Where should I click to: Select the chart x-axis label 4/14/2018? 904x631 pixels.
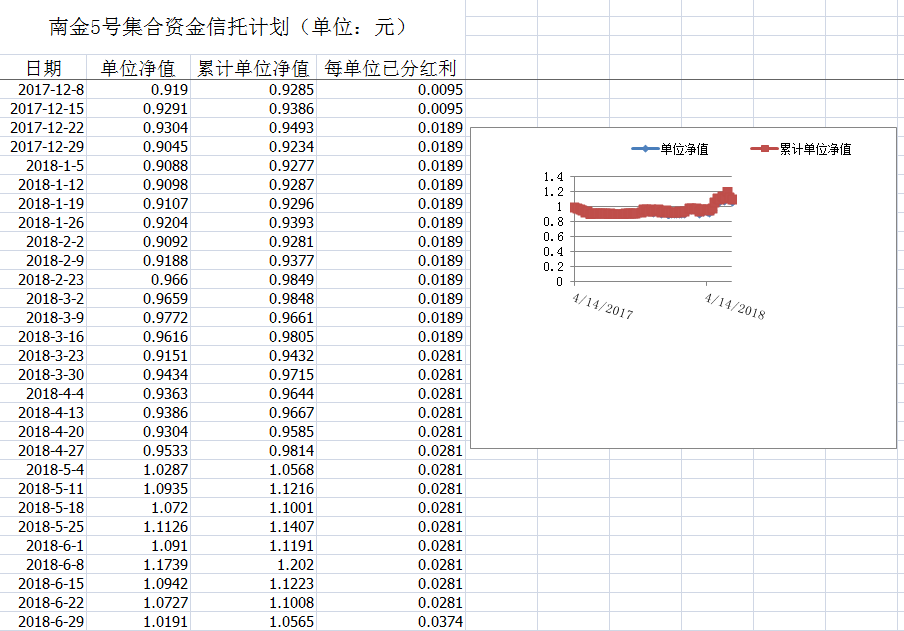pyautogui.click(x=734, y=304)
